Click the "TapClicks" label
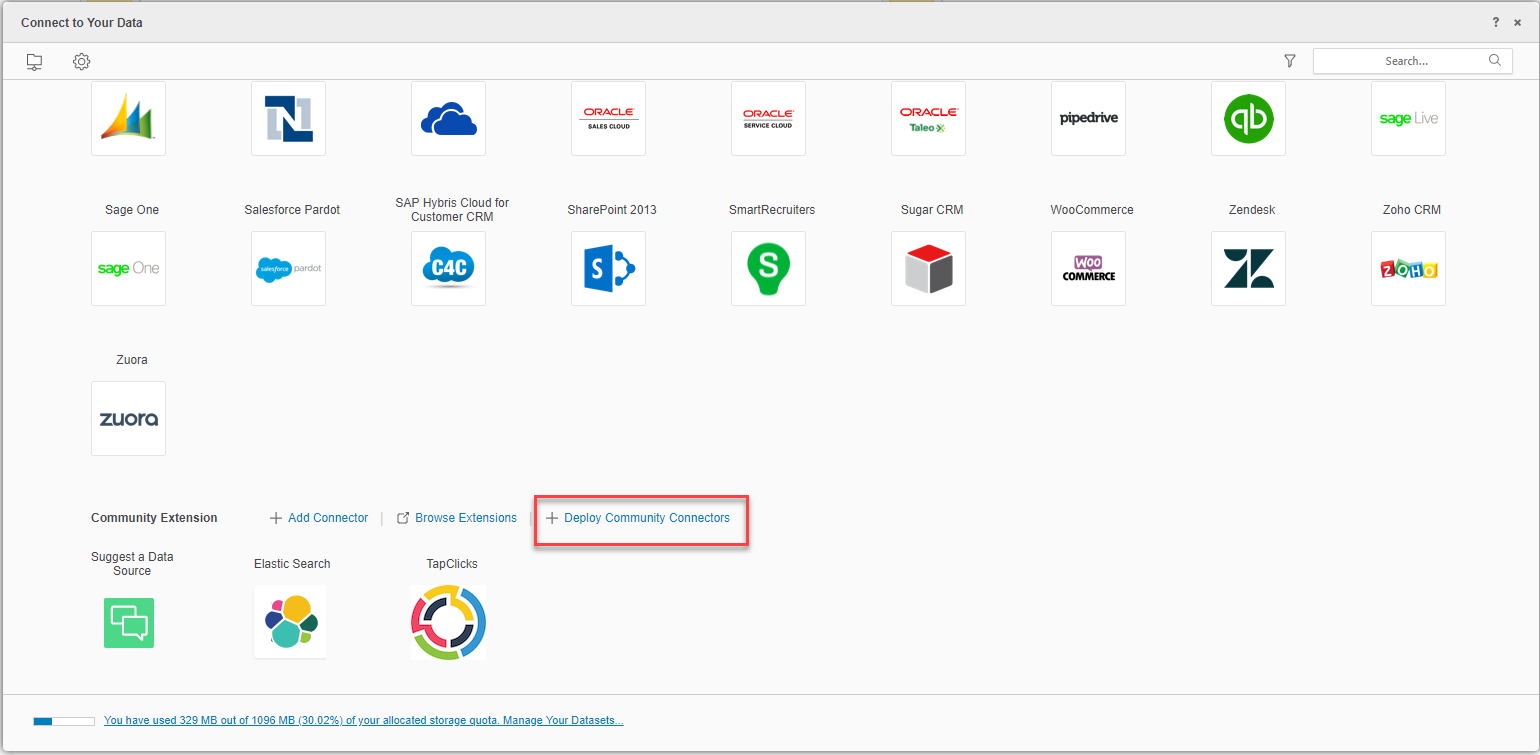 (x=452, y=564)
